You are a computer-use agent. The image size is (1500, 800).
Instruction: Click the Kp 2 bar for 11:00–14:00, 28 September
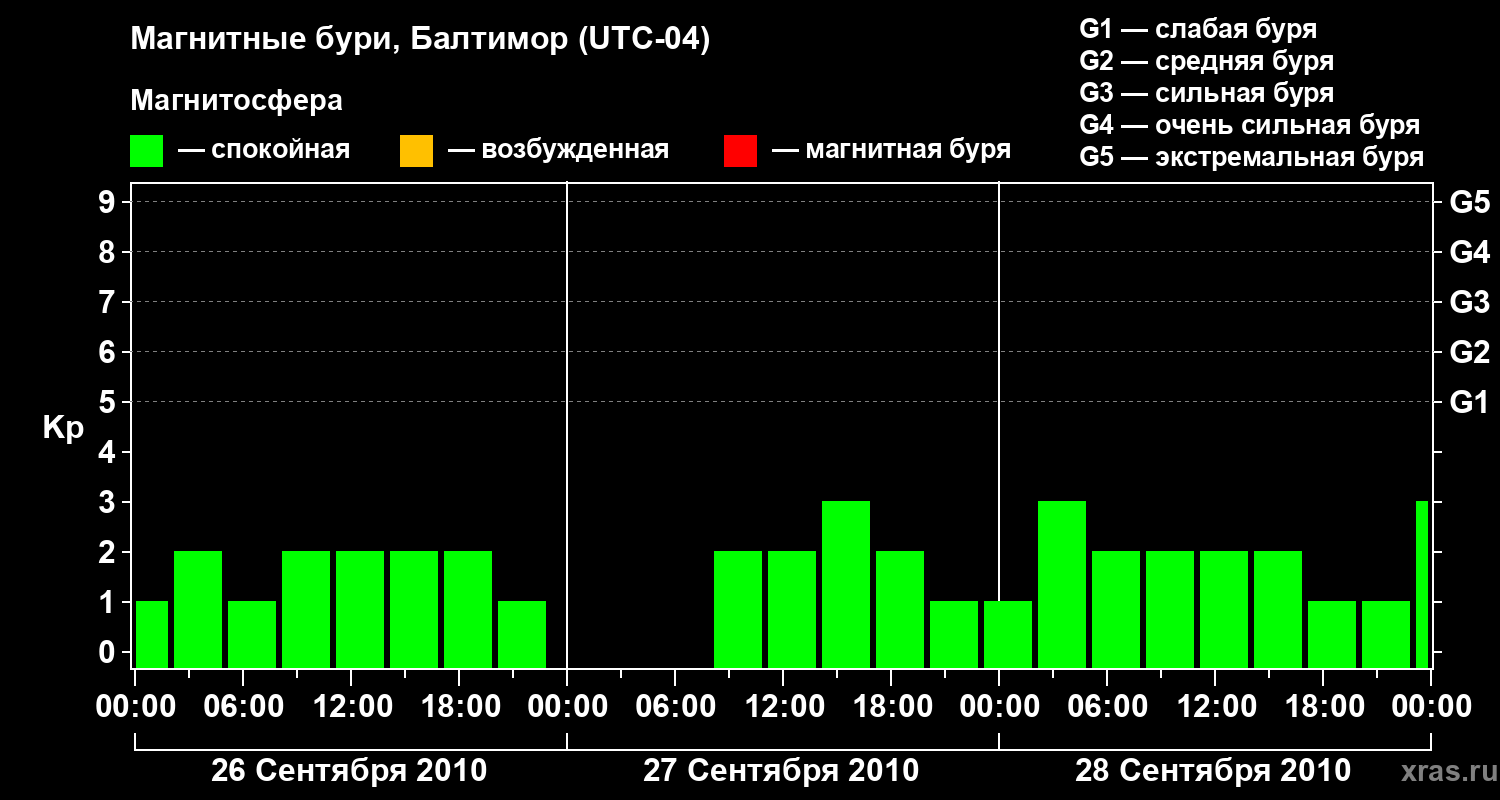(x=1224, y=610)
